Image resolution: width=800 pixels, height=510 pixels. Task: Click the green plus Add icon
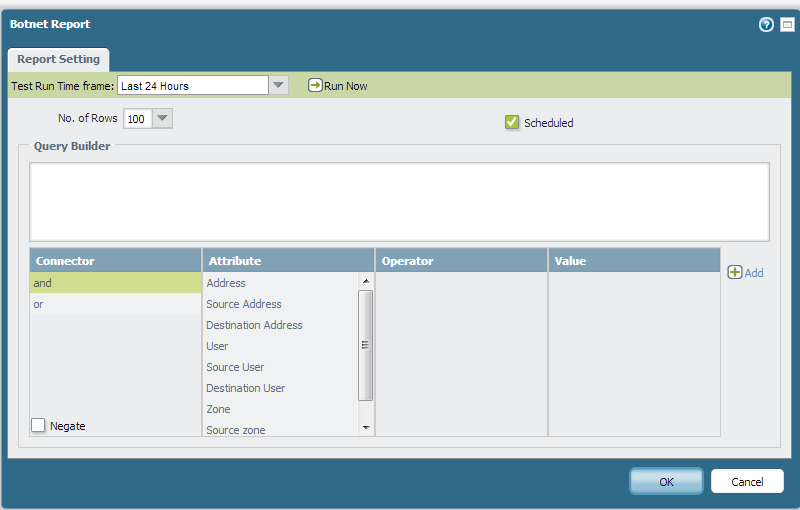(735, 272)
